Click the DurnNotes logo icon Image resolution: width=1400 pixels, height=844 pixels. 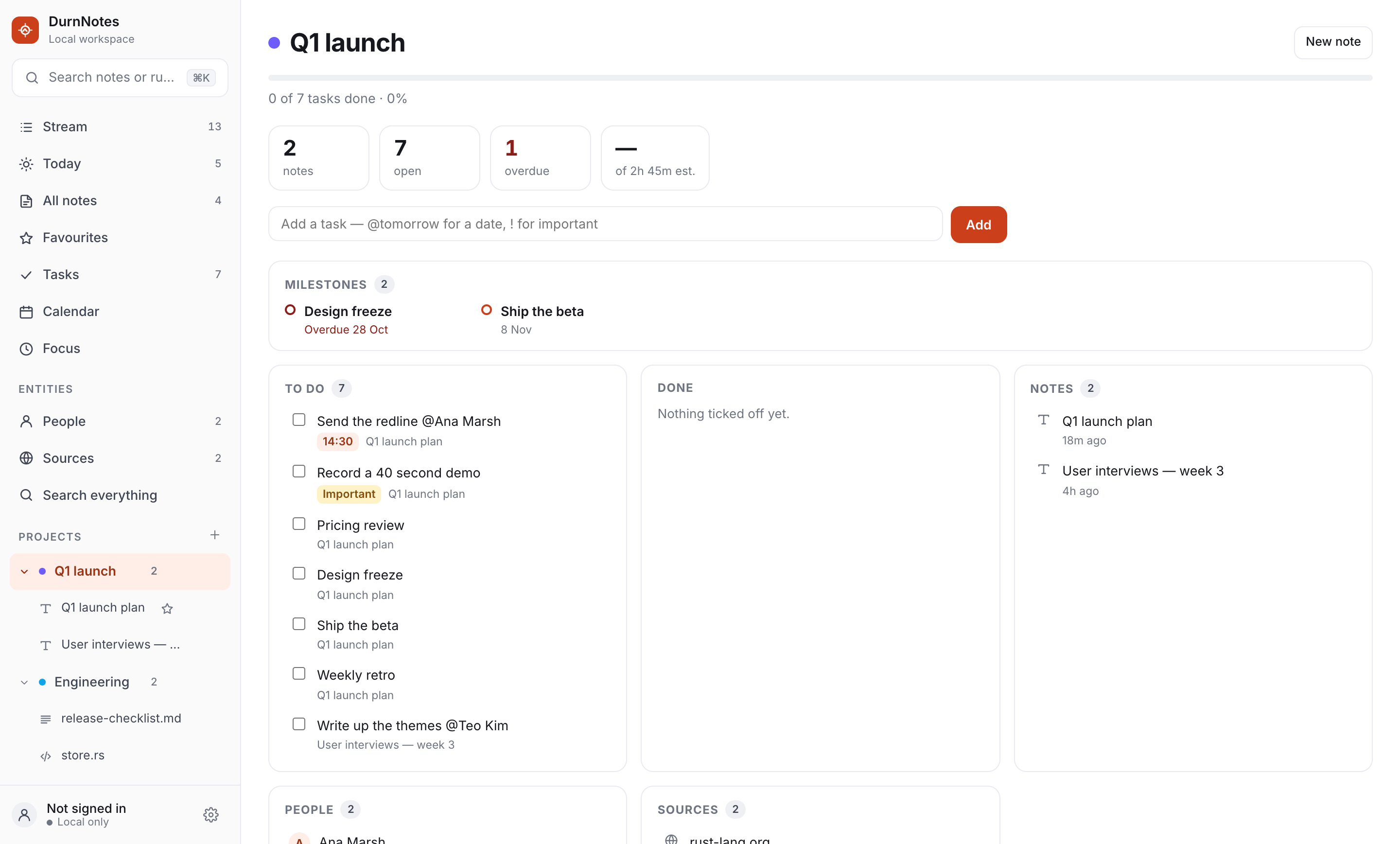pos(25,30)
